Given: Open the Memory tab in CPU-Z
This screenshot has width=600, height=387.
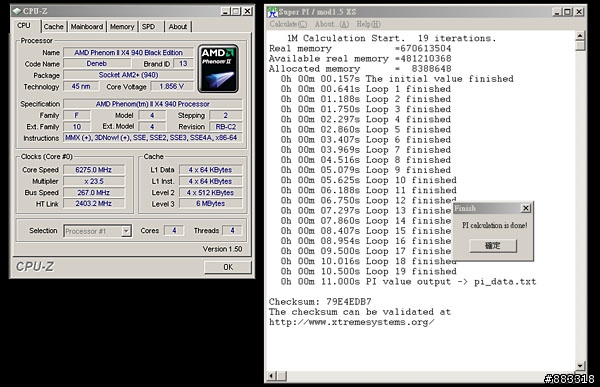Looking at the screenshot, I should tap(122, 26).
